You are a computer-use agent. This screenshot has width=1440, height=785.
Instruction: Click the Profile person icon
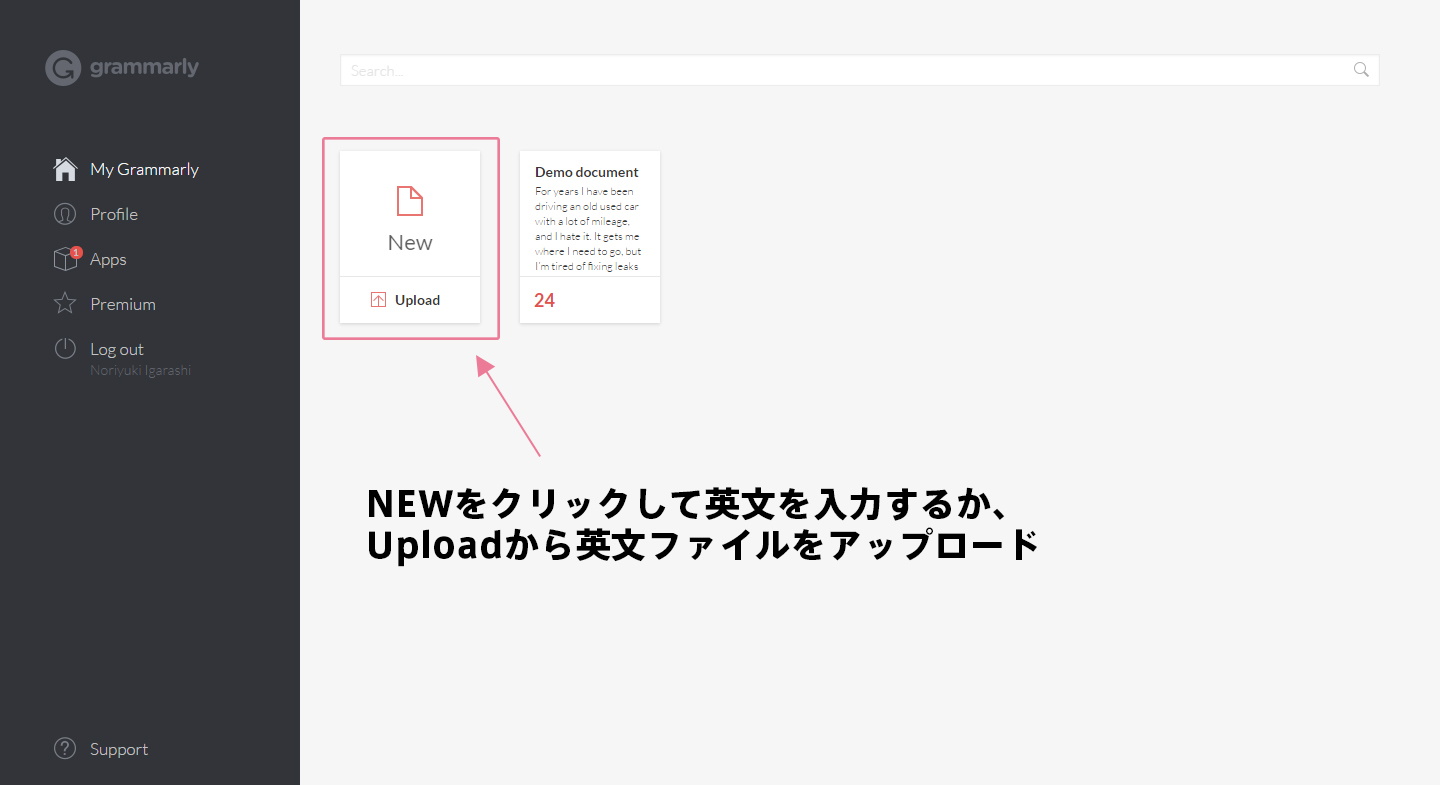(65, 214)
